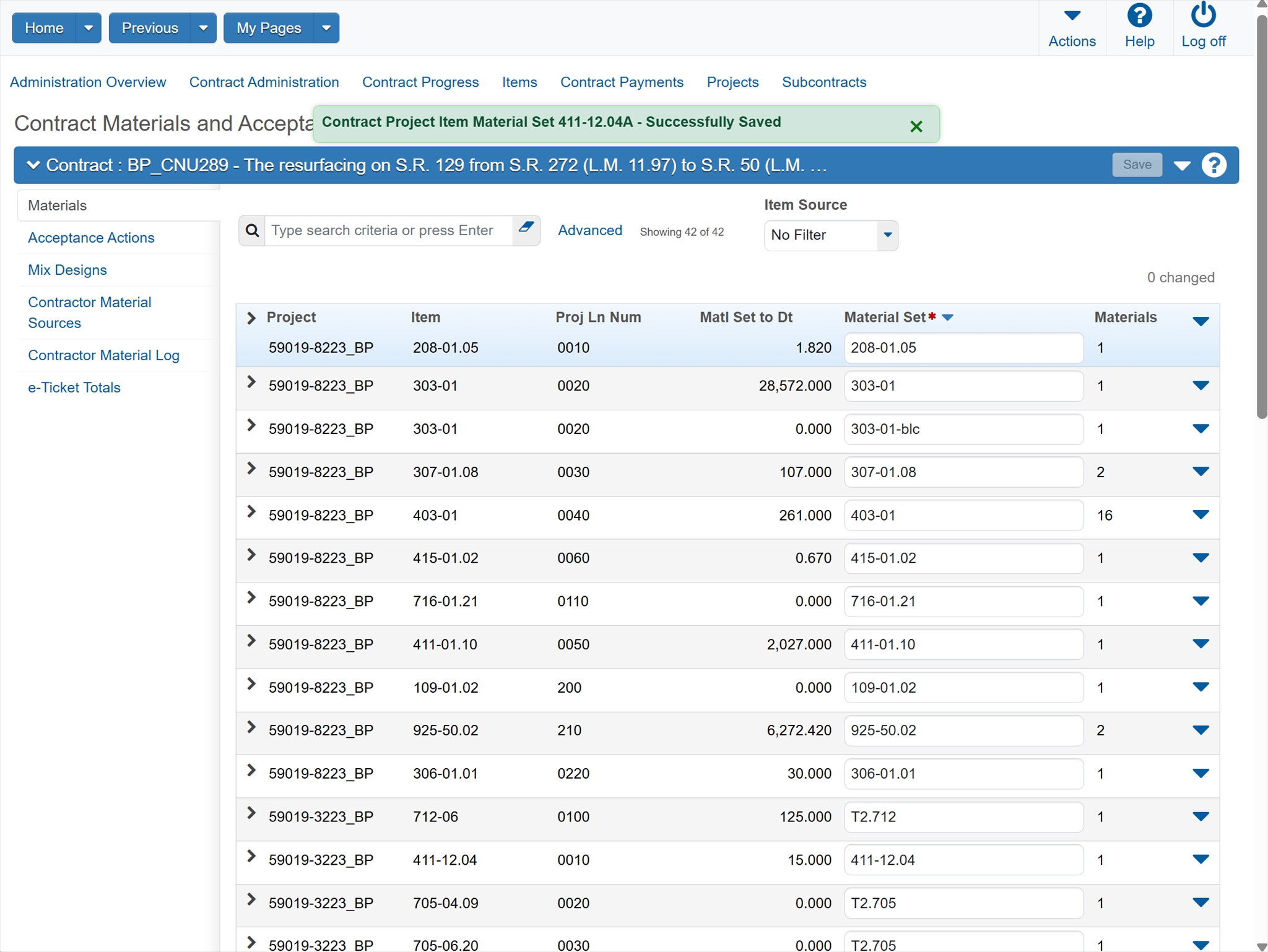Viewport: 1268px width, 952px height.
Task: Switch to the Mix Designs tab
Action: [67, 270]
